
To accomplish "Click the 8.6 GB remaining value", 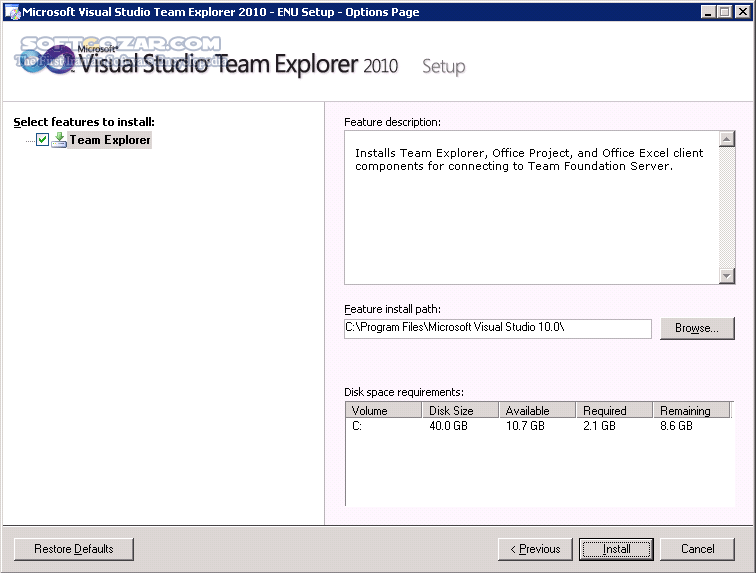I will pyautogui.click(x=676, y=426).
